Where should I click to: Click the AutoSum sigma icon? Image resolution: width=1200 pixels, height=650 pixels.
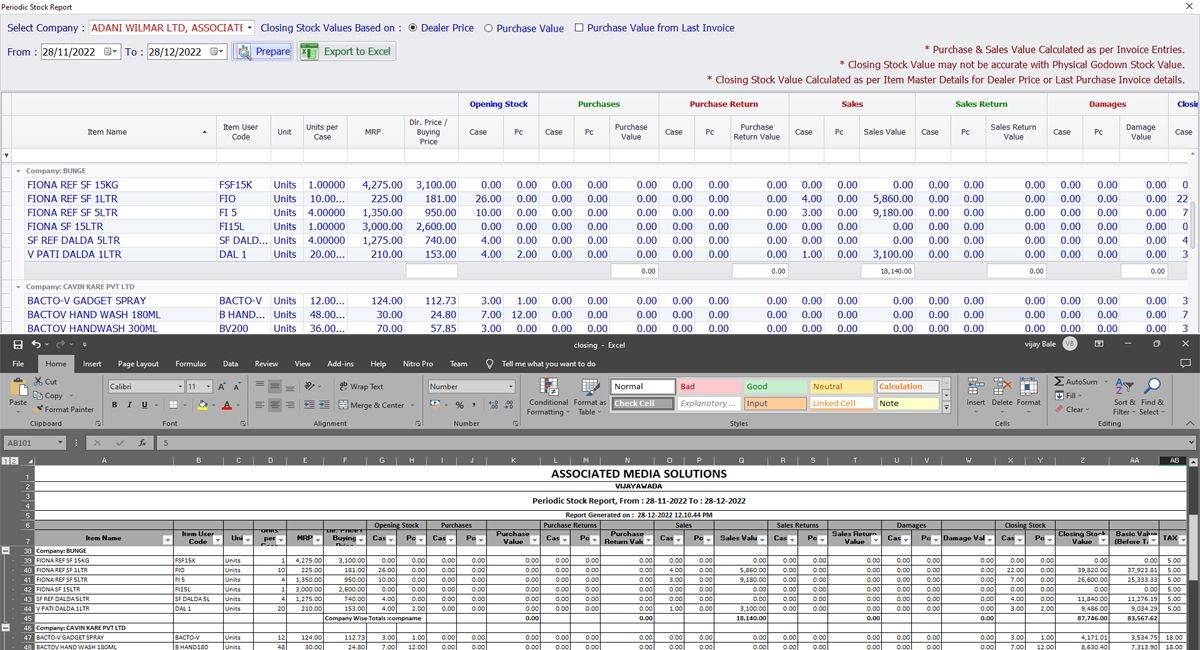click(1059, 382)
